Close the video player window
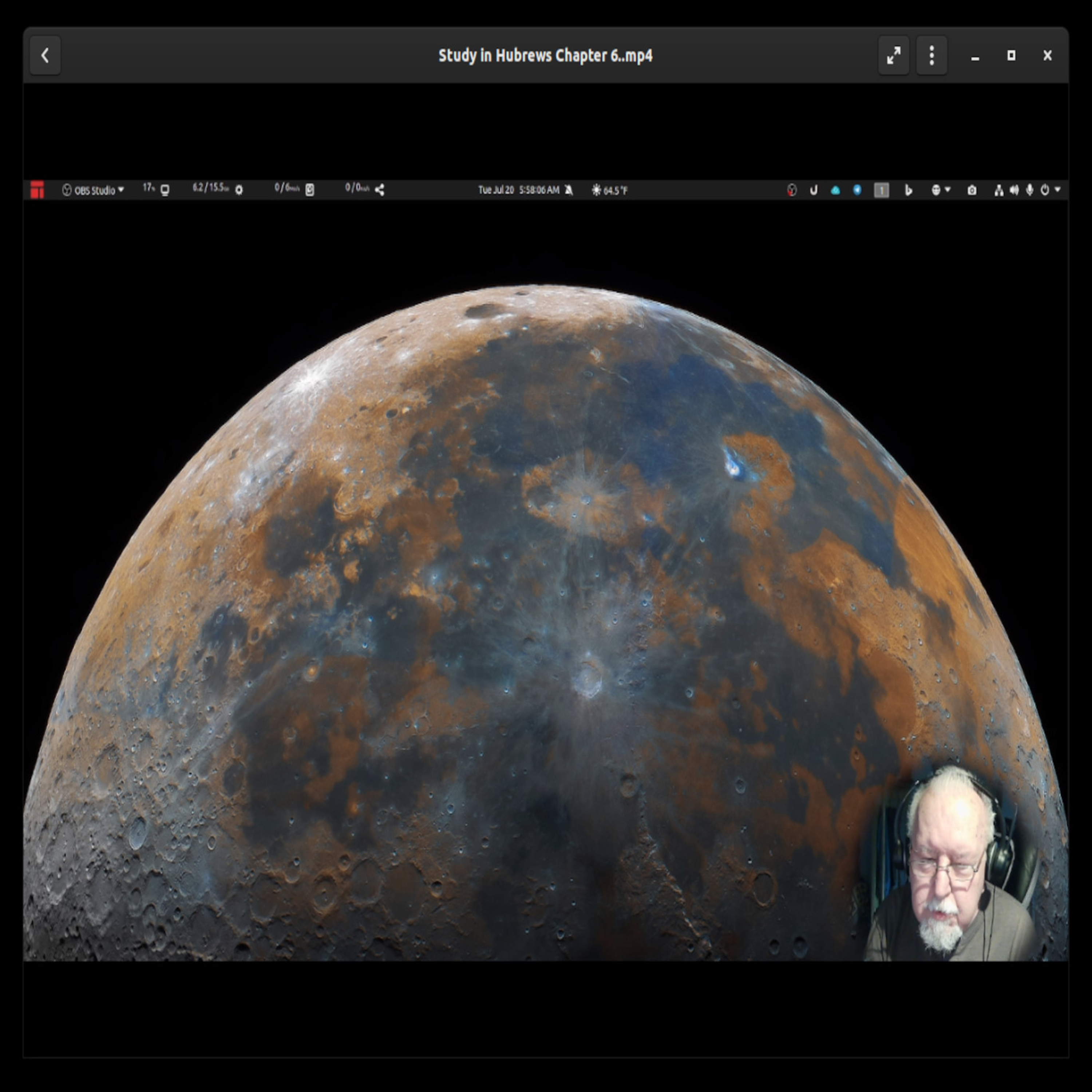Image resolution: width=1092 pixels, height=1092 pixels. click(1047, 55)
